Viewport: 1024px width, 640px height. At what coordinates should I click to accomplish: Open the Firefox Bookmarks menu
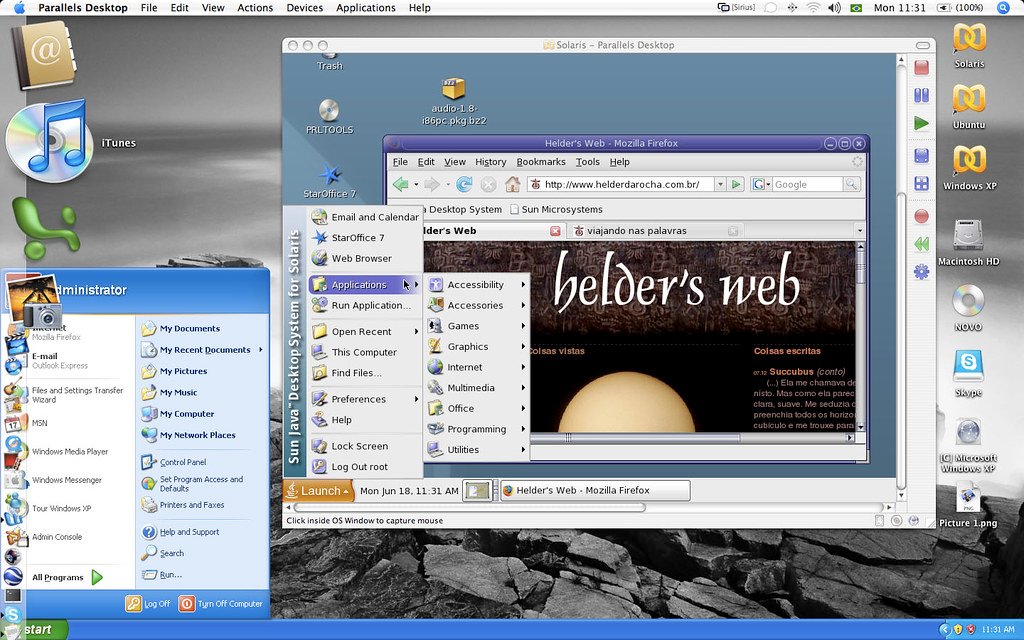pyautogui.click(x=541, y=162)
